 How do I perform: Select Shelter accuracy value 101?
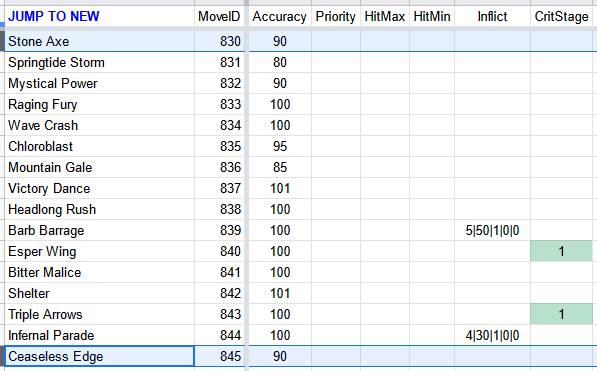pyautogui.click(x=280, y=293)
